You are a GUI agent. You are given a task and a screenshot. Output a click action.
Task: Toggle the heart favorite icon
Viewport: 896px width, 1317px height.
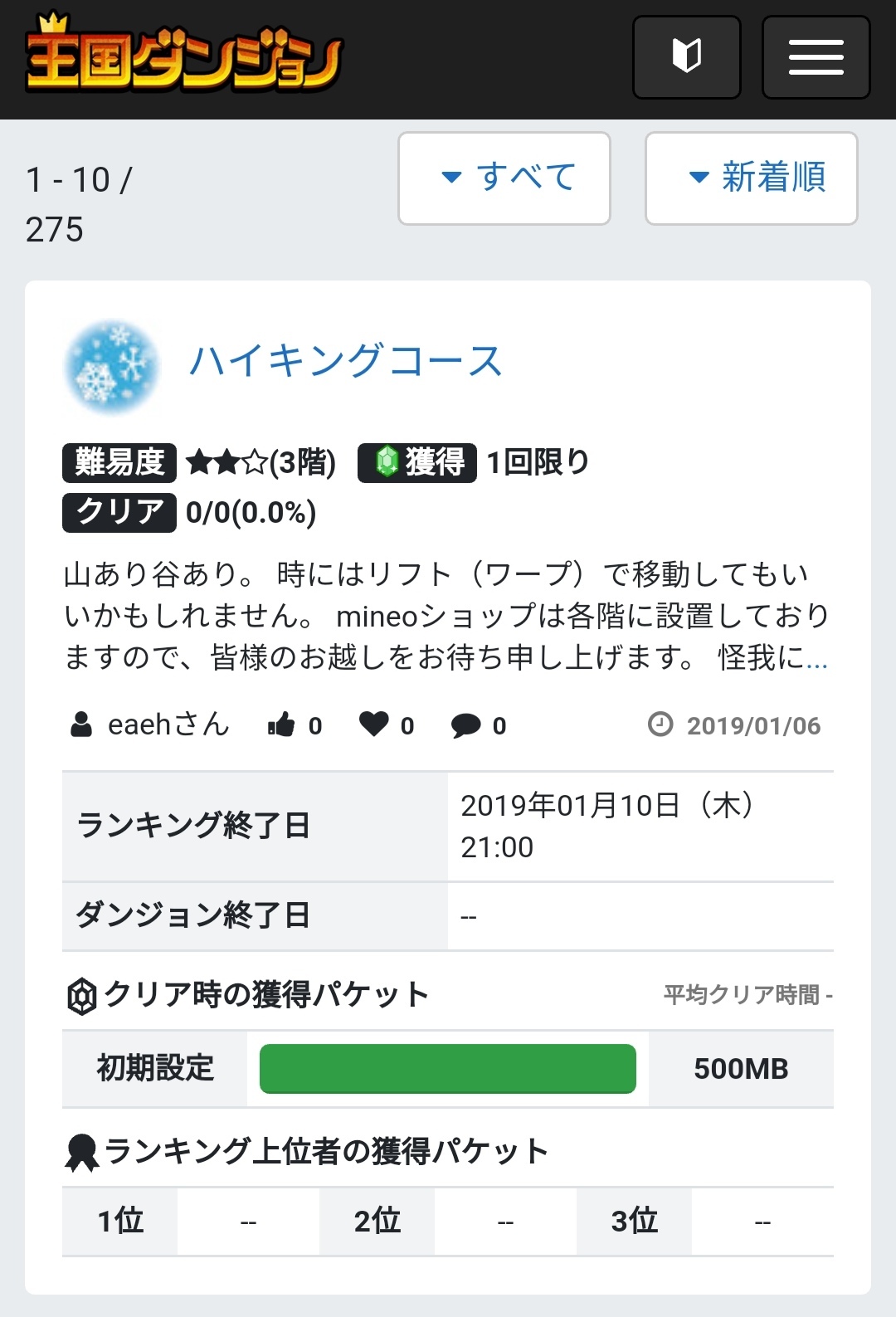[374, 724]
